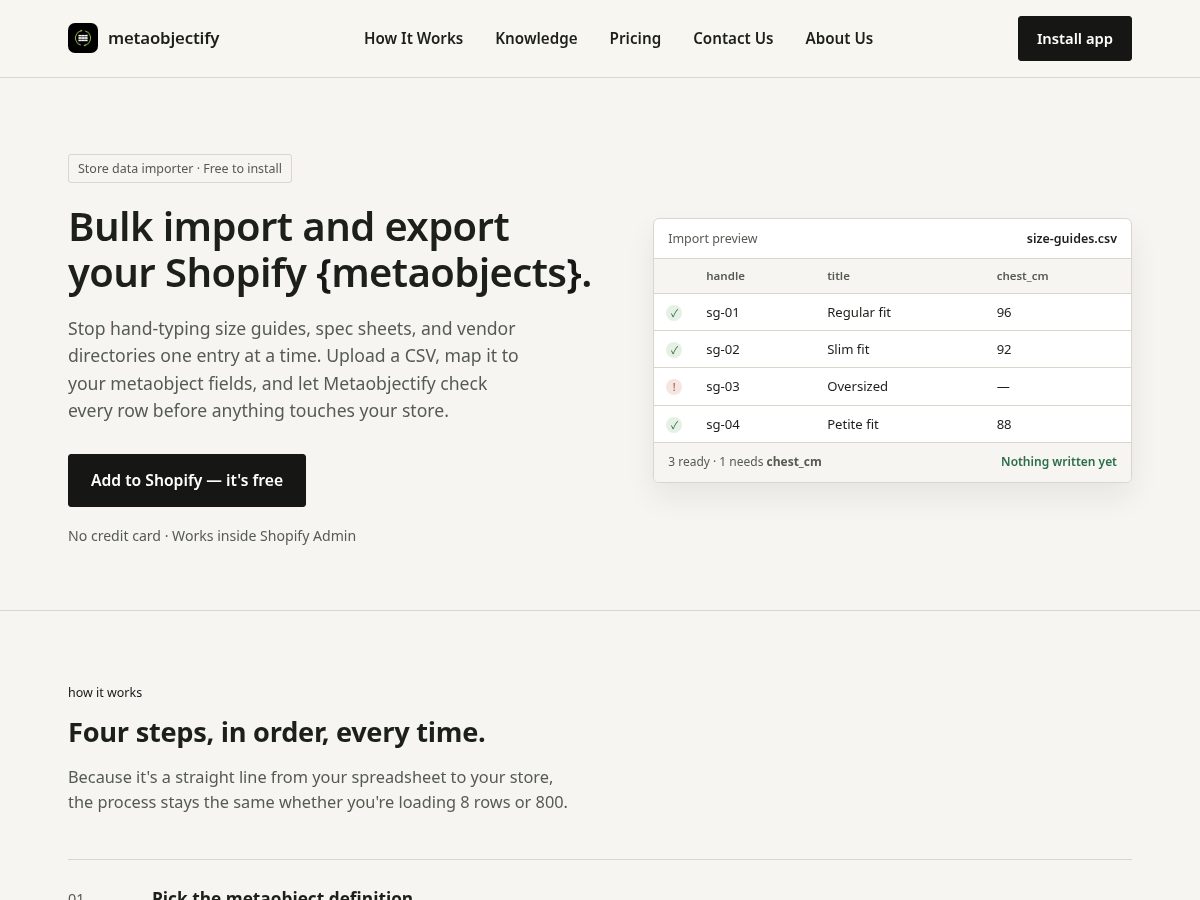The height and width of the screenshot is (900, 1200).
Task: Click the Bulk import and export headline
Action: point(330,250)
